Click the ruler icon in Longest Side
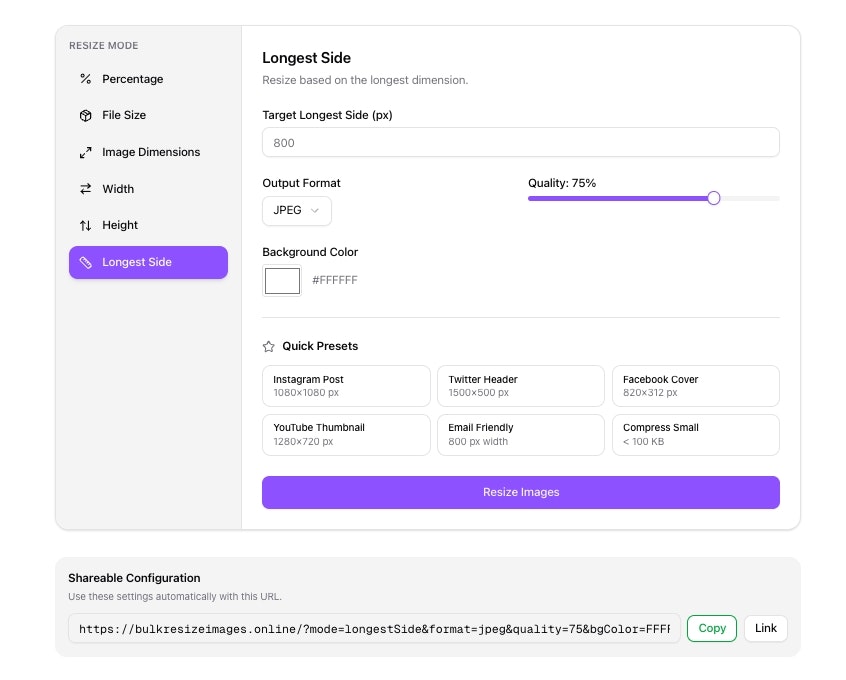The width and height of the screenshot is (846, 680). tap(85, 262)
